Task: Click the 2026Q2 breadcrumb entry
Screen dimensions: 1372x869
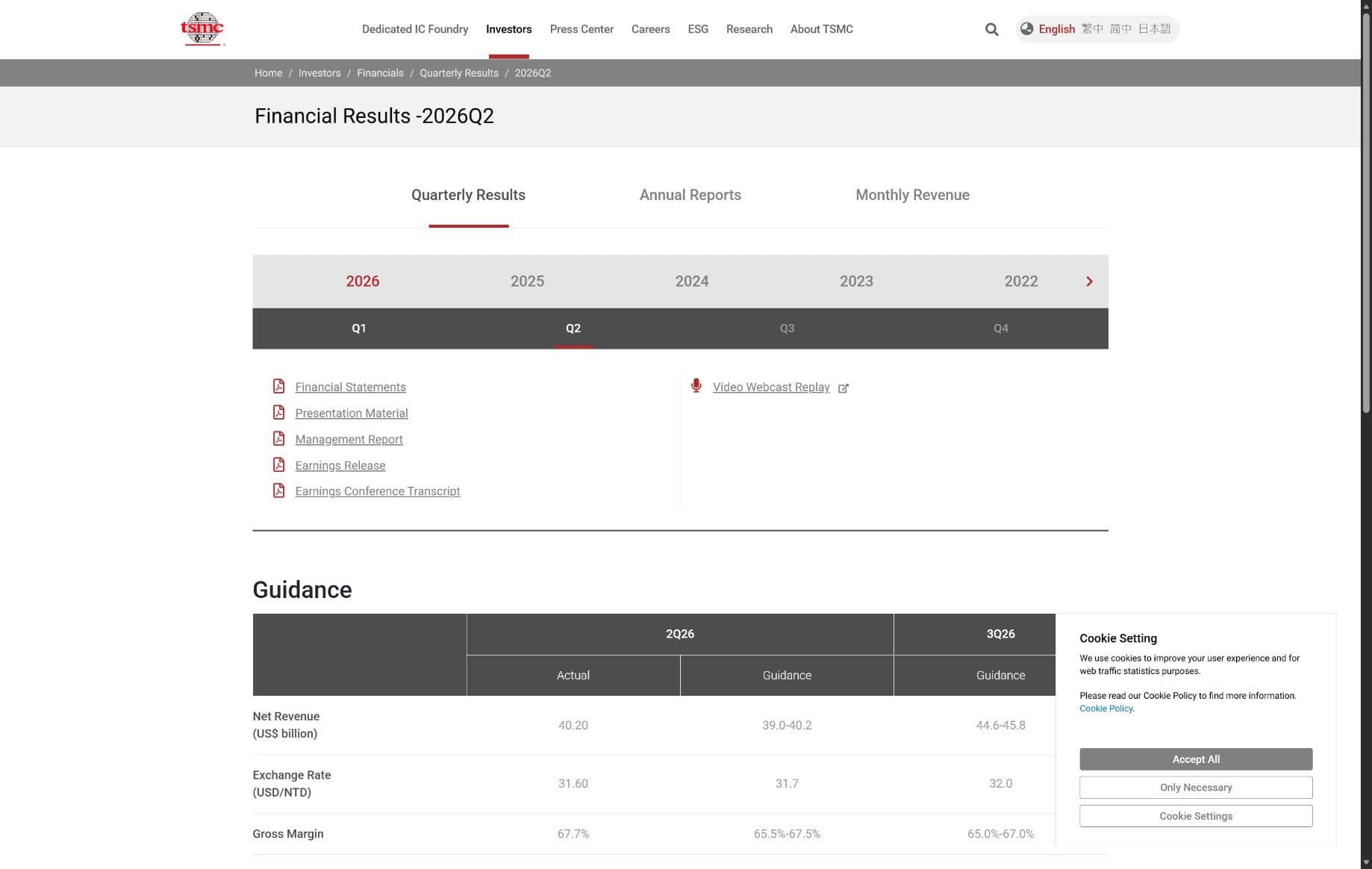Action: coord(533,73)
